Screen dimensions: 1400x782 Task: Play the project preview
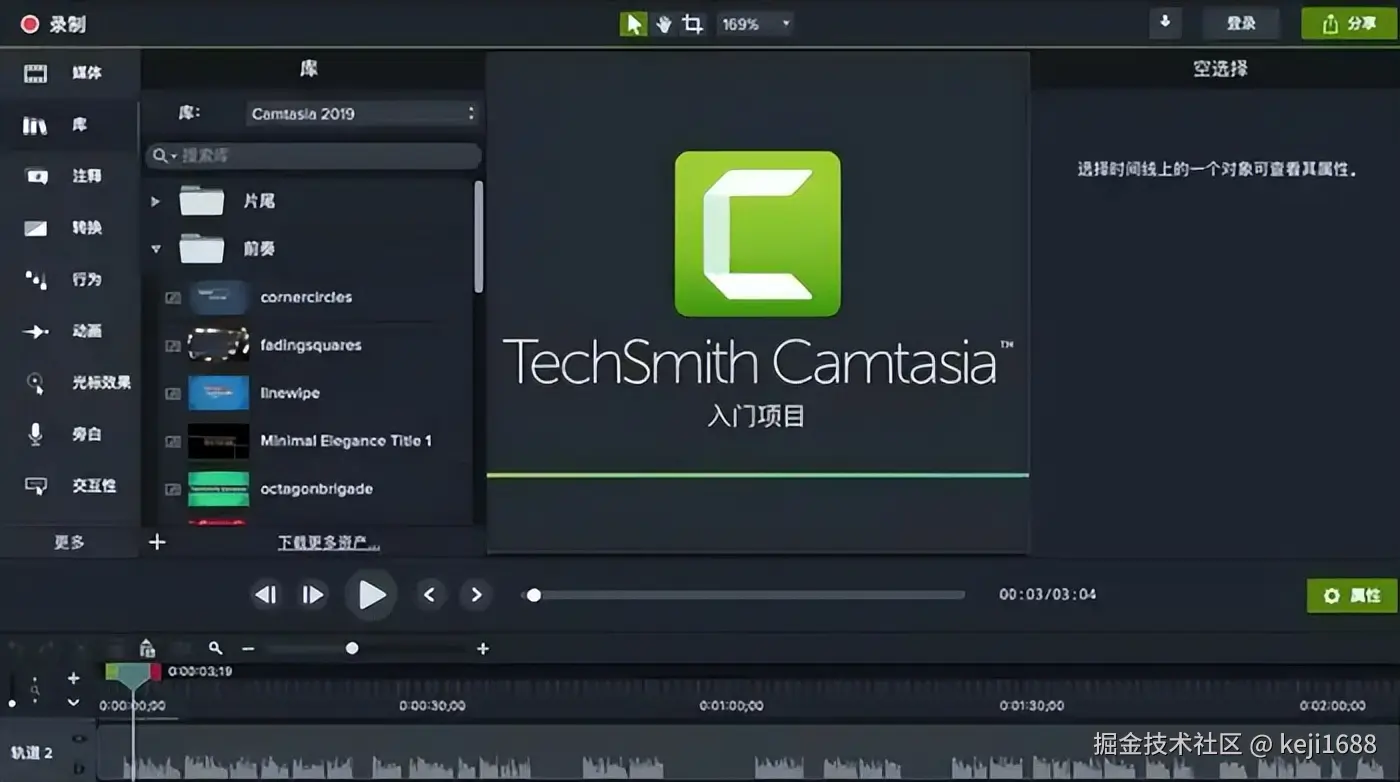coord(371,595)
